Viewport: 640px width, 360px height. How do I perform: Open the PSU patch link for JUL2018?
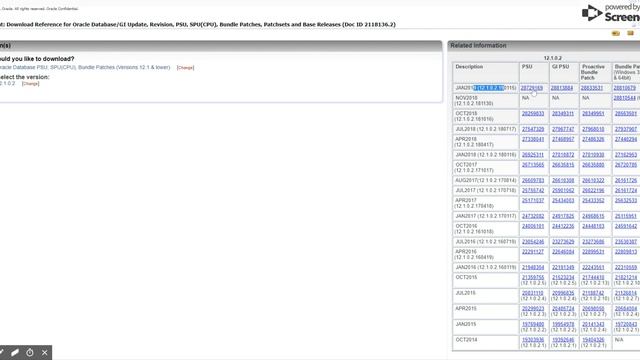click(533, 129)
